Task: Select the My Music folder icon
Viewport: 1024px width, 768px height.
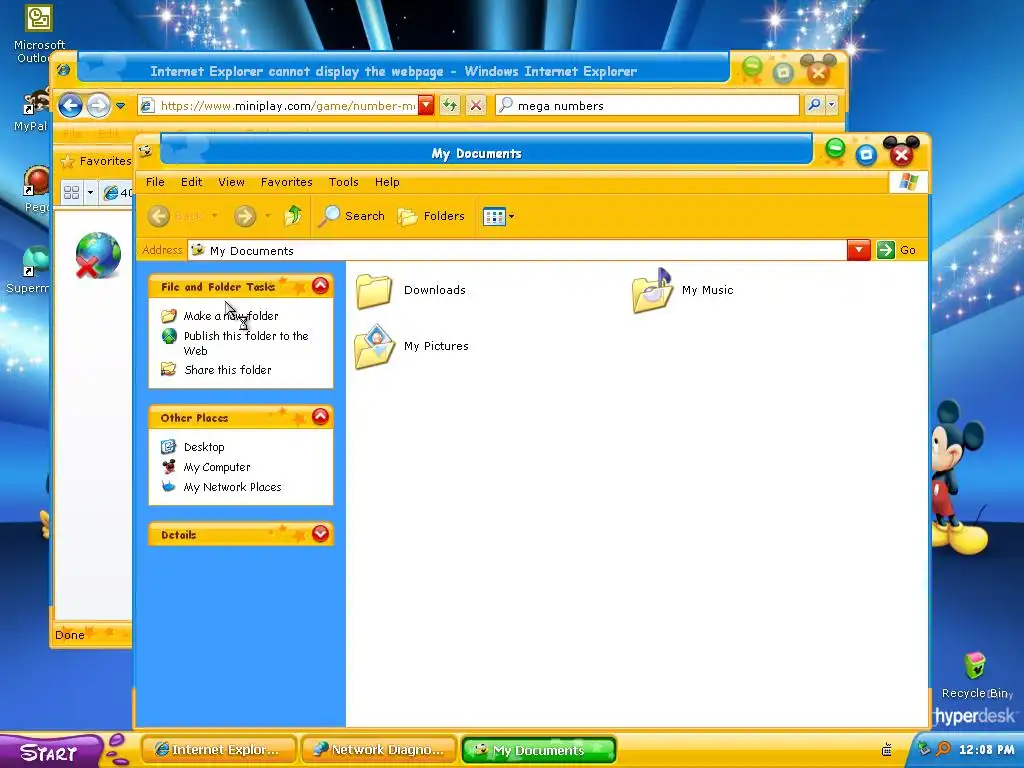Action: [x=652, y=291]
